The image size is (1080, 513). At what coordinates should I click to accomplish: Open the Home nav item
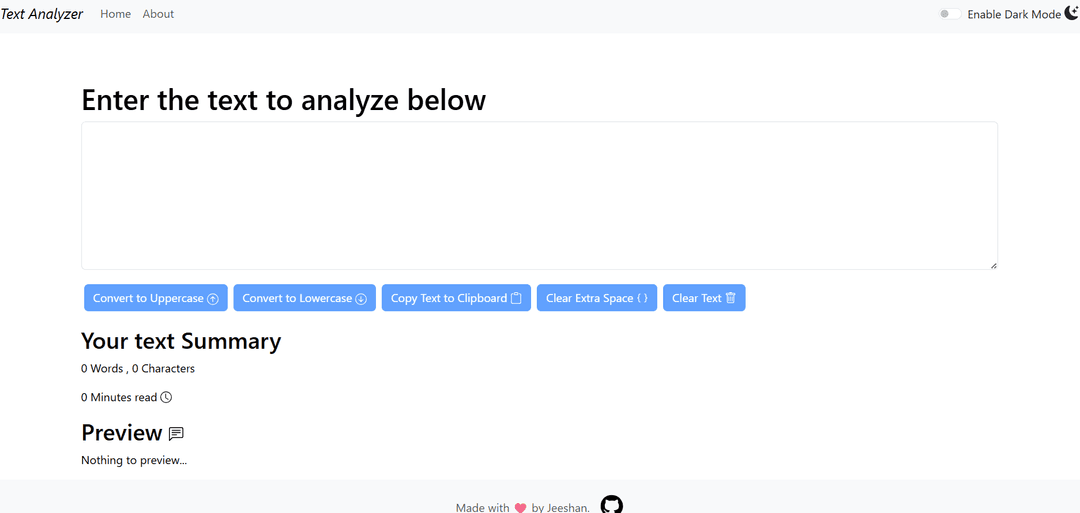[x=116, y=14]
